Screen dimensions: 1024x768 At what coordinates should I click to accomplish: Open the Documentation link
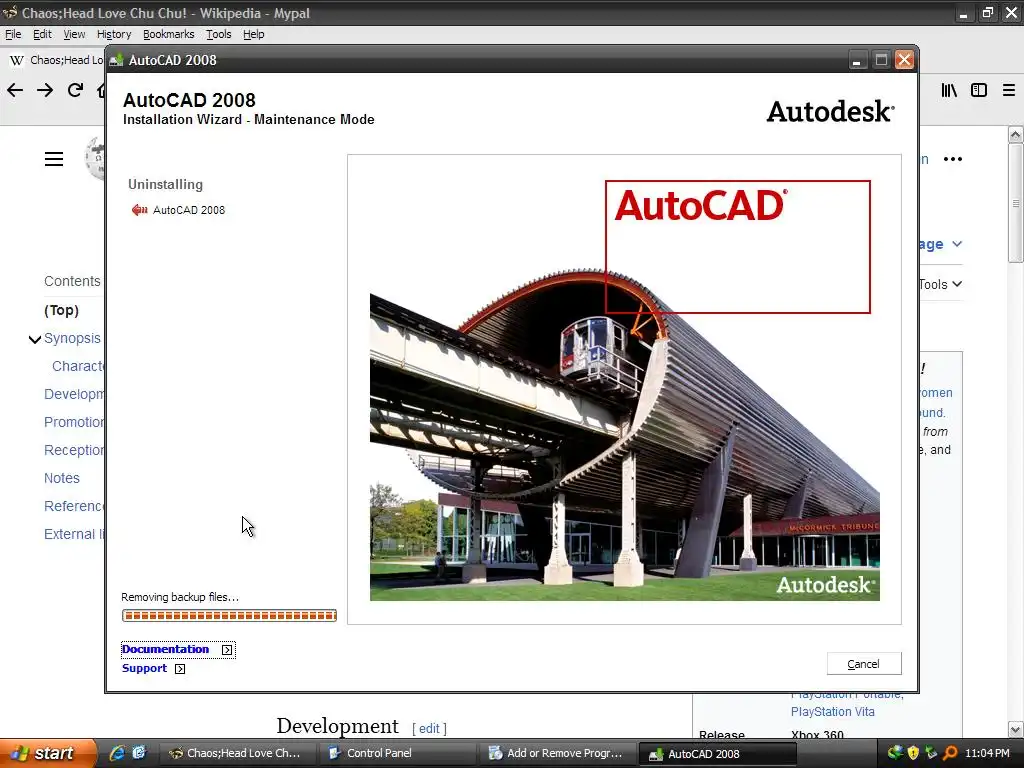pyautogui.click(x=165, y=649)
